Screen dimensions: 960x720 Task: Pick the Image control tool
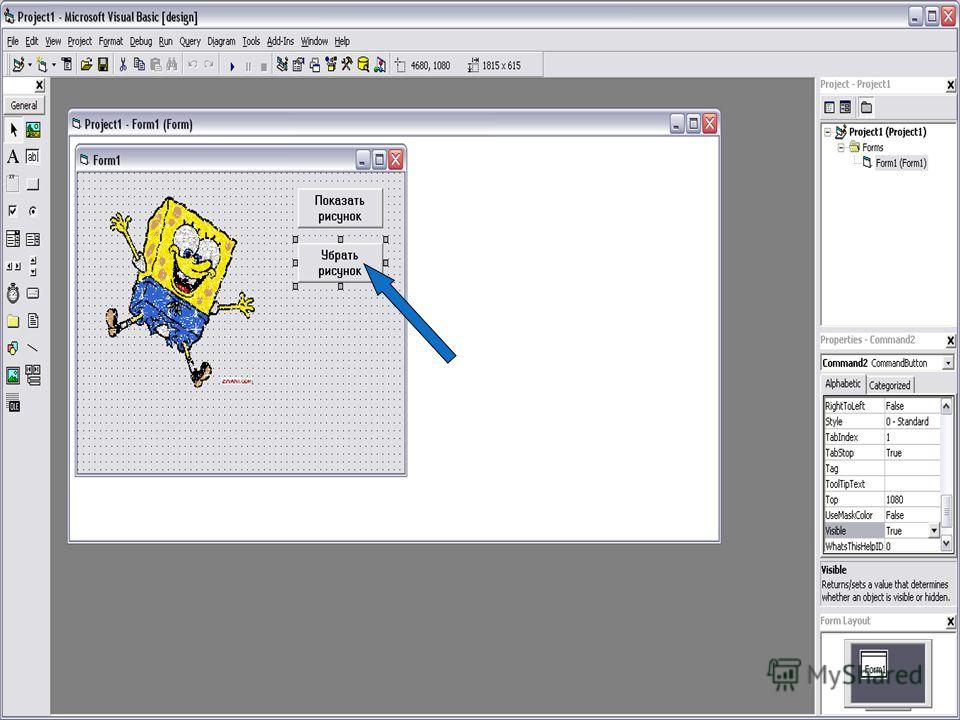13,375
